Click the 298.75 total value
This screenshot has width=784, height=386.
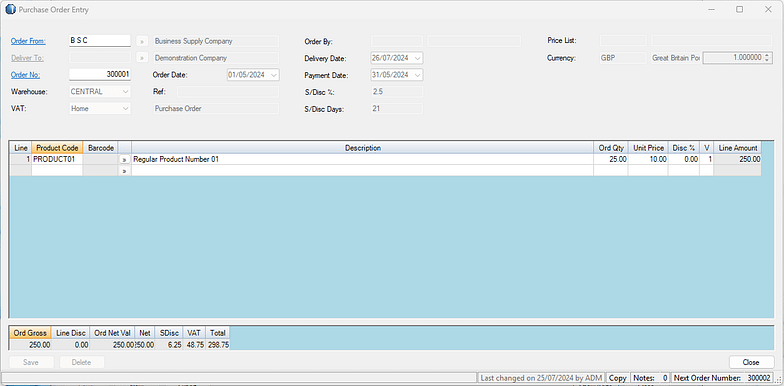coord(218,344)
